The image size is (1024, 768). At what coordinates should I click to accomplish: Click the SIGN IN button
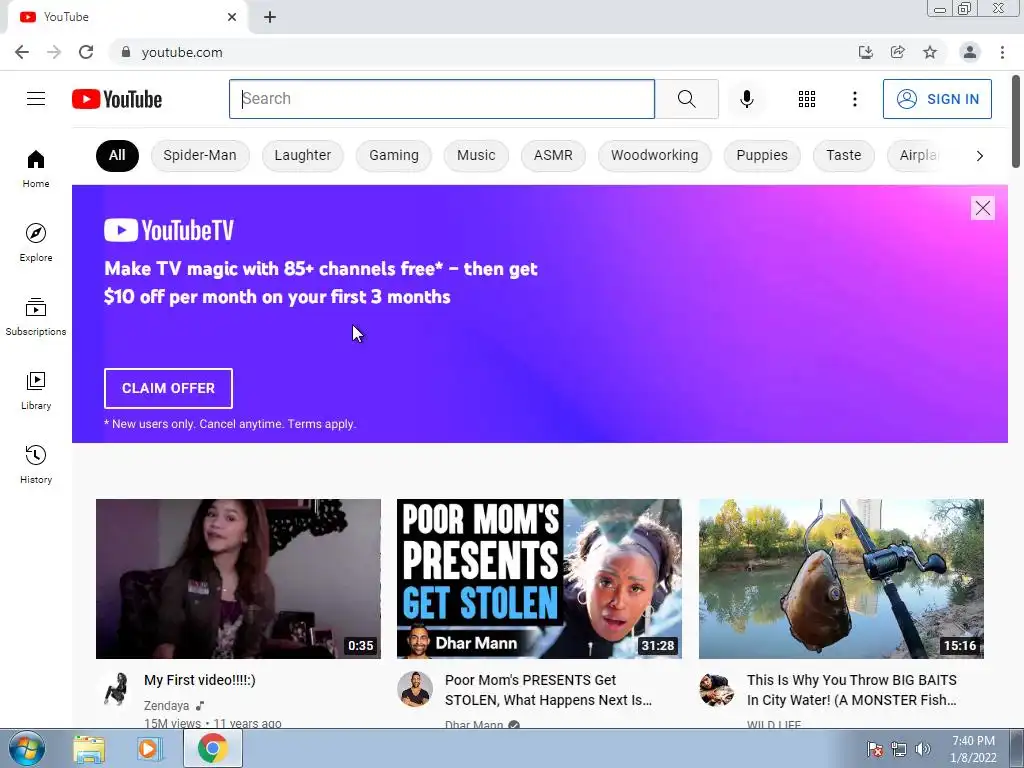(x=937, y=99)
